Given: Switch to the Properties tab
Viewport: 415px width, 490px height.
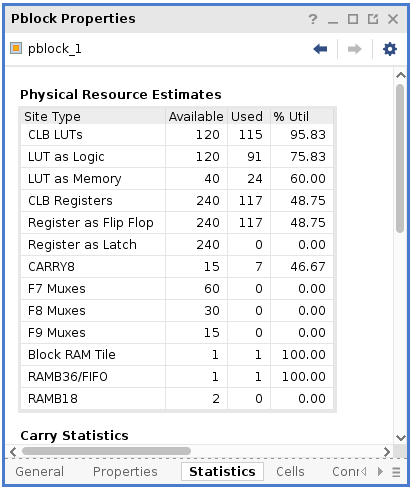Looking at the screenshot, I should (x=125, y=472).
